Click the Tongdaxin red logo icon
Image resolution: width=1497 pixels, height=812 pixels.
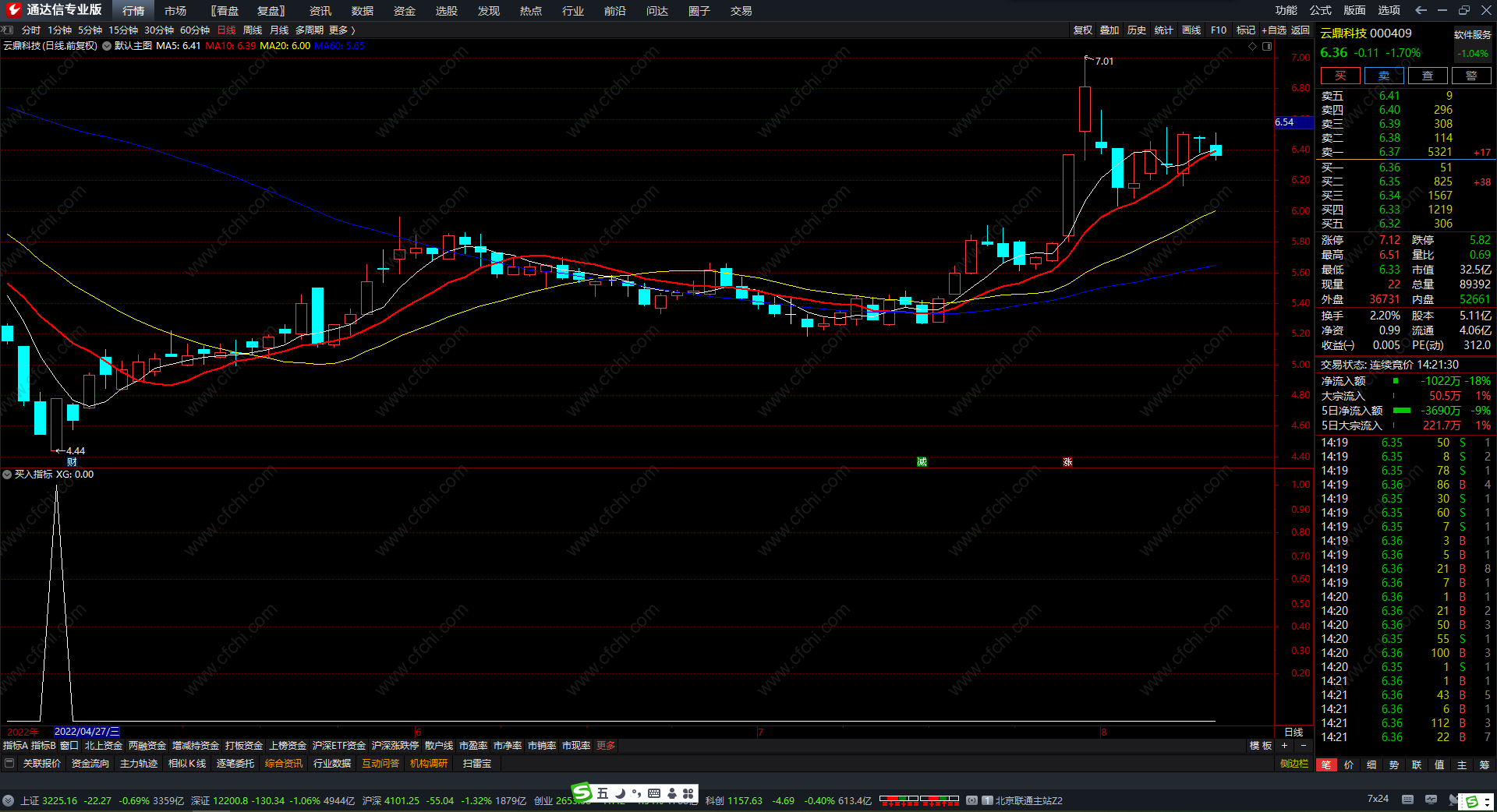(14, 10)
